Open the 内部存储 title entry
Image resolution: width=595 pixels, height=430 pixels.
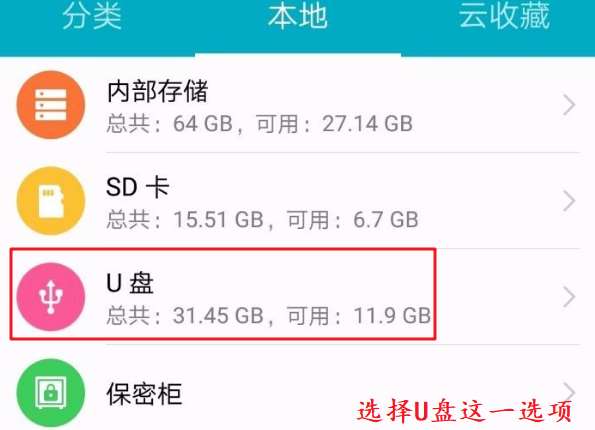click(157, 91)
